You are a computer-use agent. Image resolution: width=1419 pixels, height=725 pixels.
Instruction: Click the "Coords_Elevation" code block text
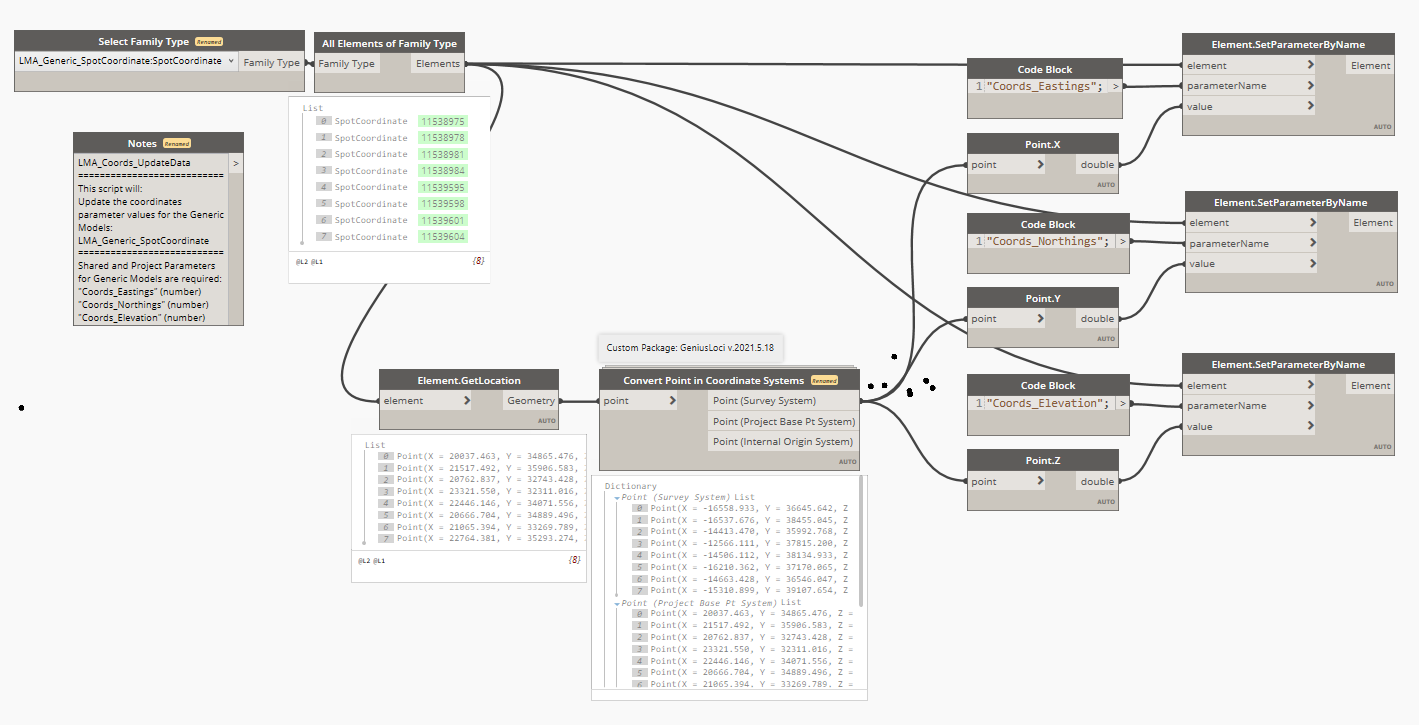coord(1048,403)
